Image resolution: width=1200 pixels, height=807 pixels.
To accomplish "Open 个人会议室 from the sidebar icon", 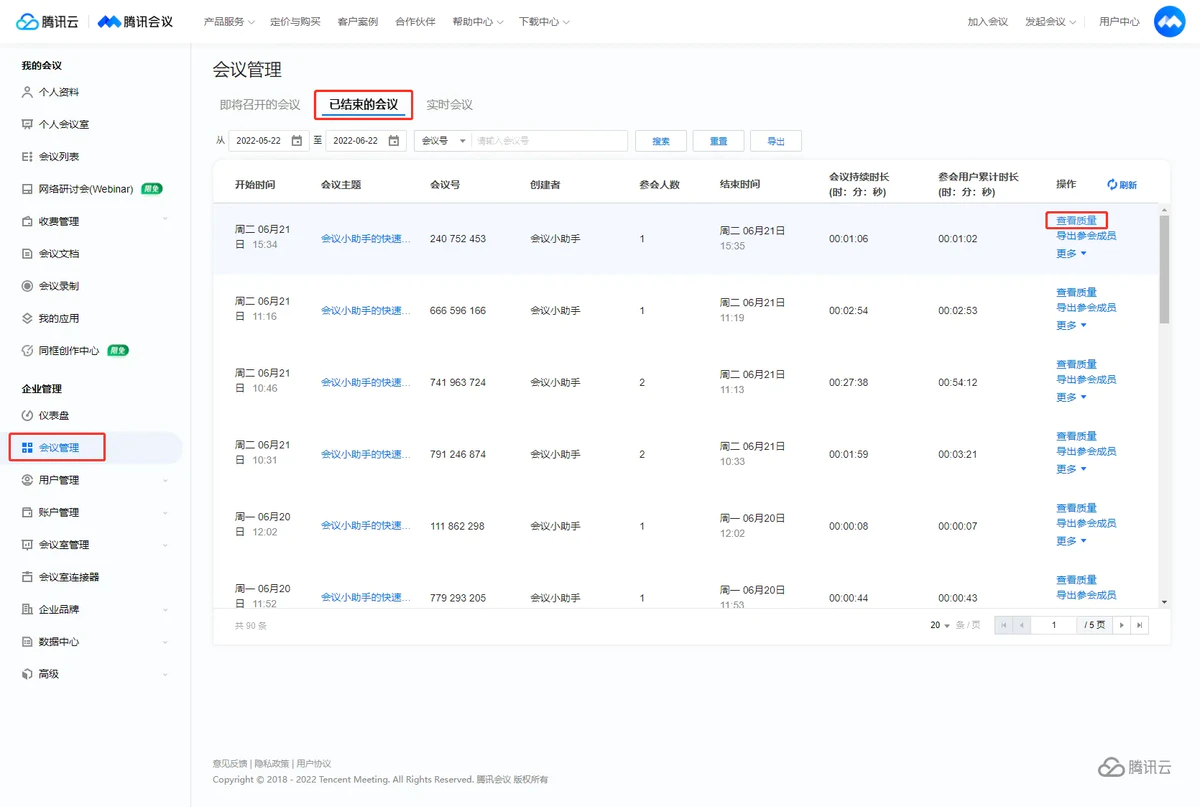I will 27,124.
